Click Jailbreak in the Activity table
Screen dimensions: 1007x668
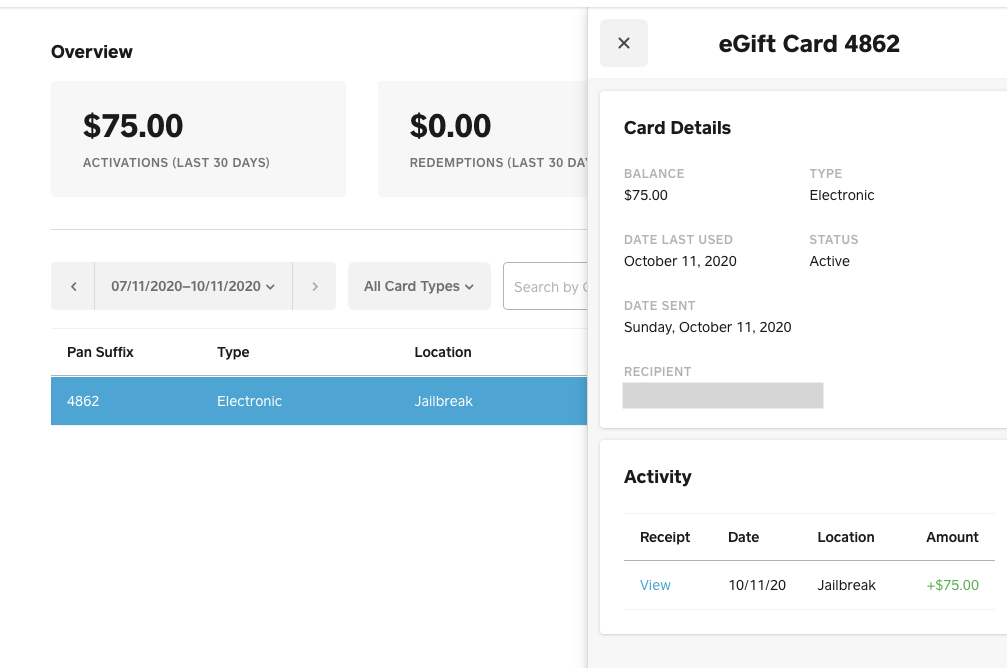pyautogui.click(x=846, y=585)
